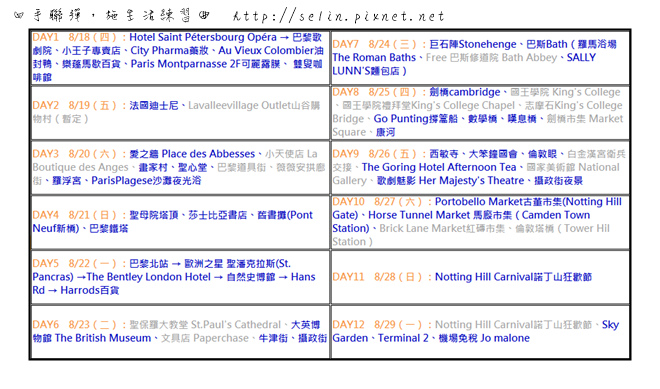Click Terminal 2 text
Screen dimensions: 660x389
(403, 338)
